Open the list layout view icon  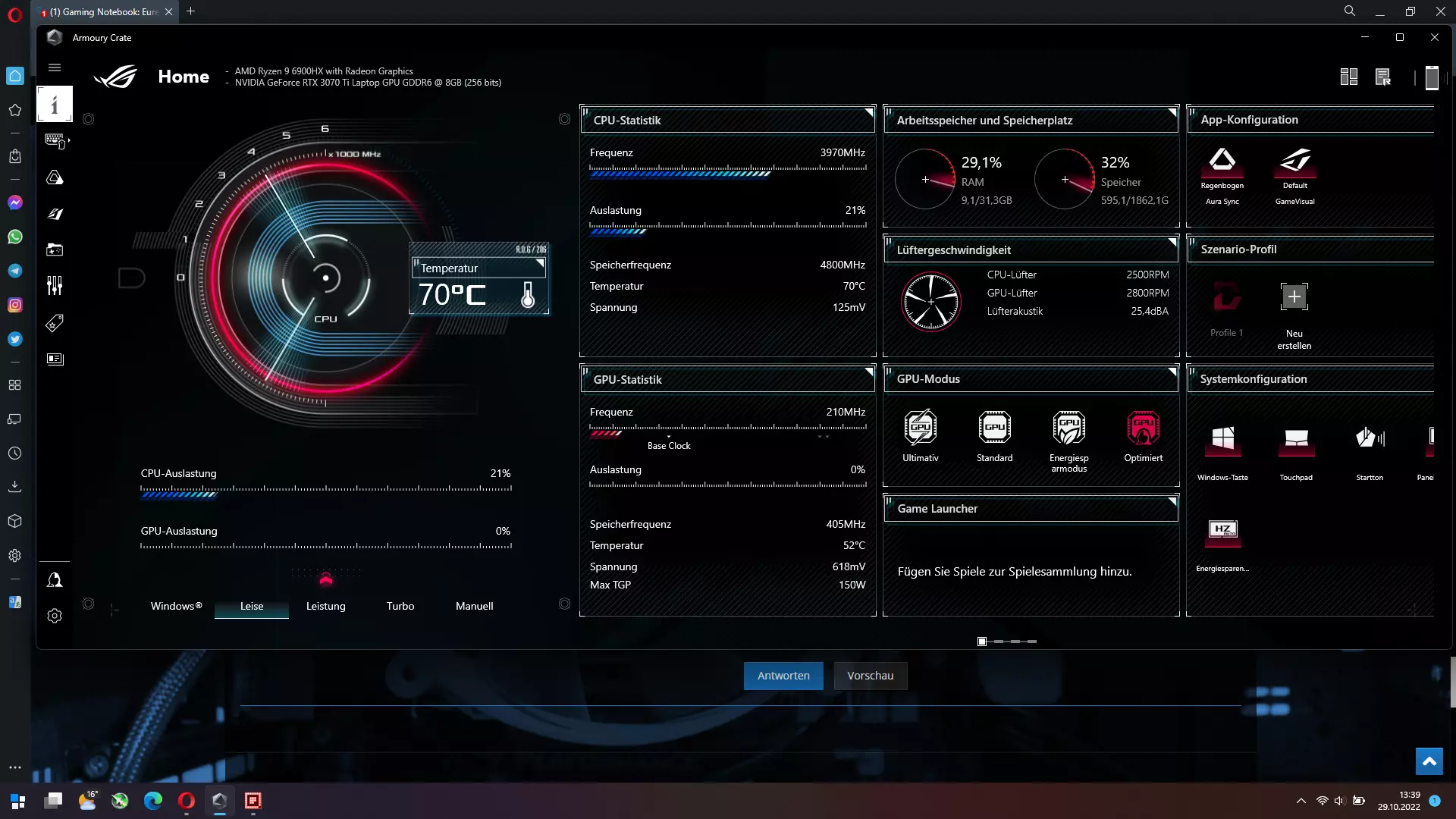tap(1383, 77)
